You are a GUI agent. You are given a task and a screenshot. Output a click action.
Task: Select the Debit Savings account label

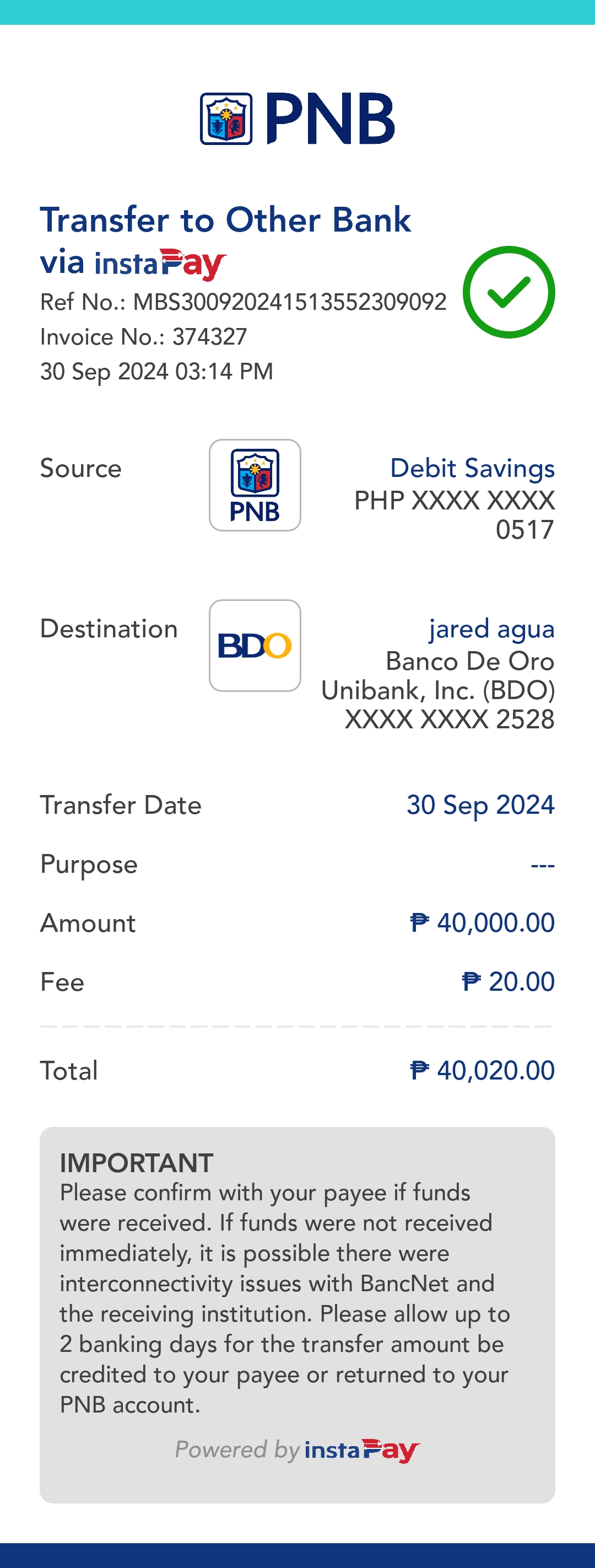[472, 469]
